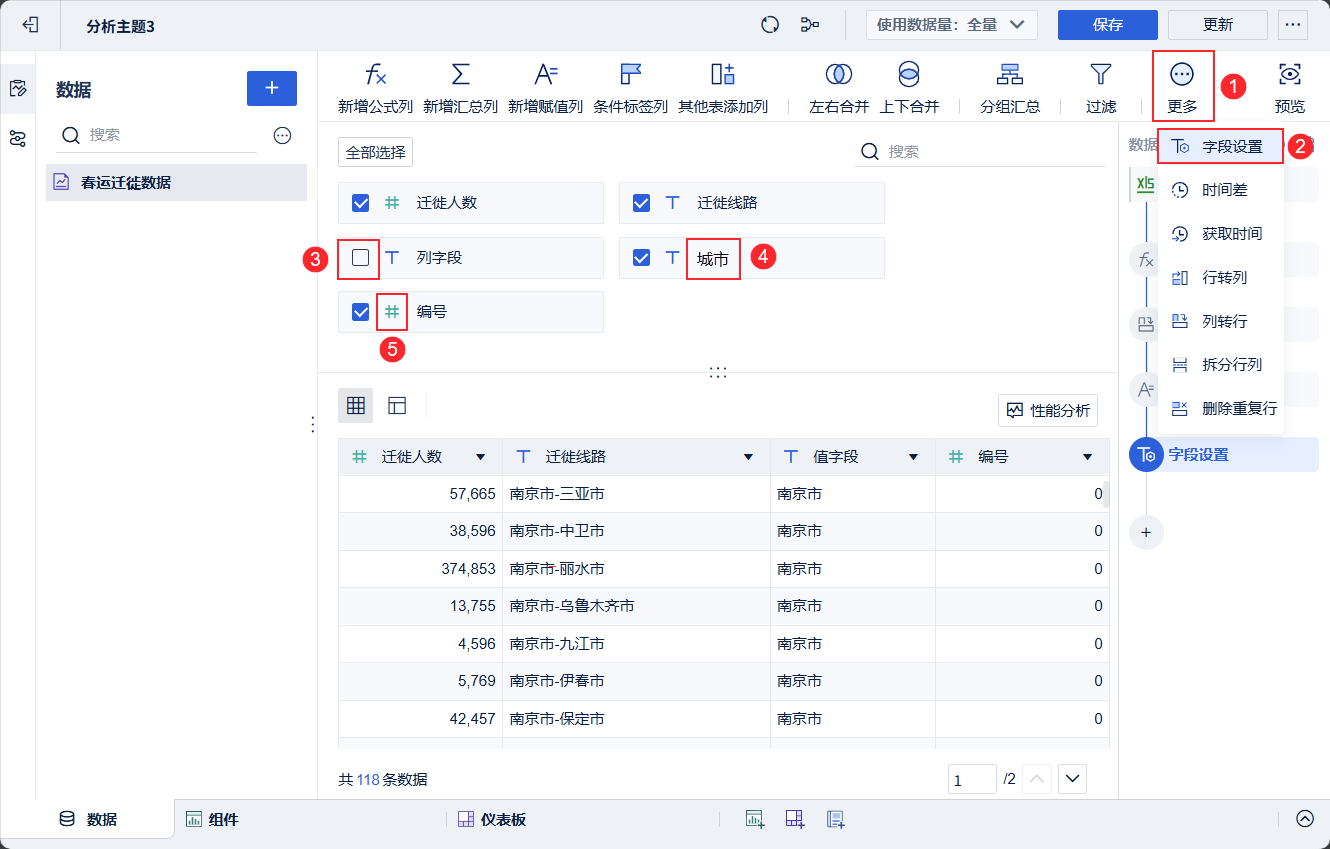Viewport: 1330px width, 849px height.
Task: Select the formula step icon in the step flow
Action: pos(1146,260)
